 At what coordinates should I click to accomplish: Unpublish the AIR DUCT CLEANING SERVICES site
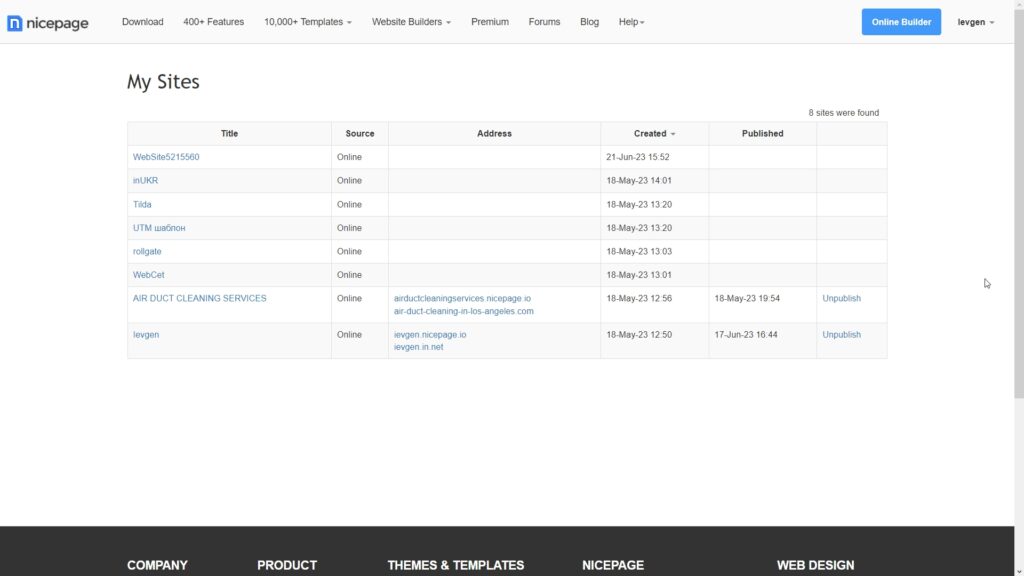[841, 298]
